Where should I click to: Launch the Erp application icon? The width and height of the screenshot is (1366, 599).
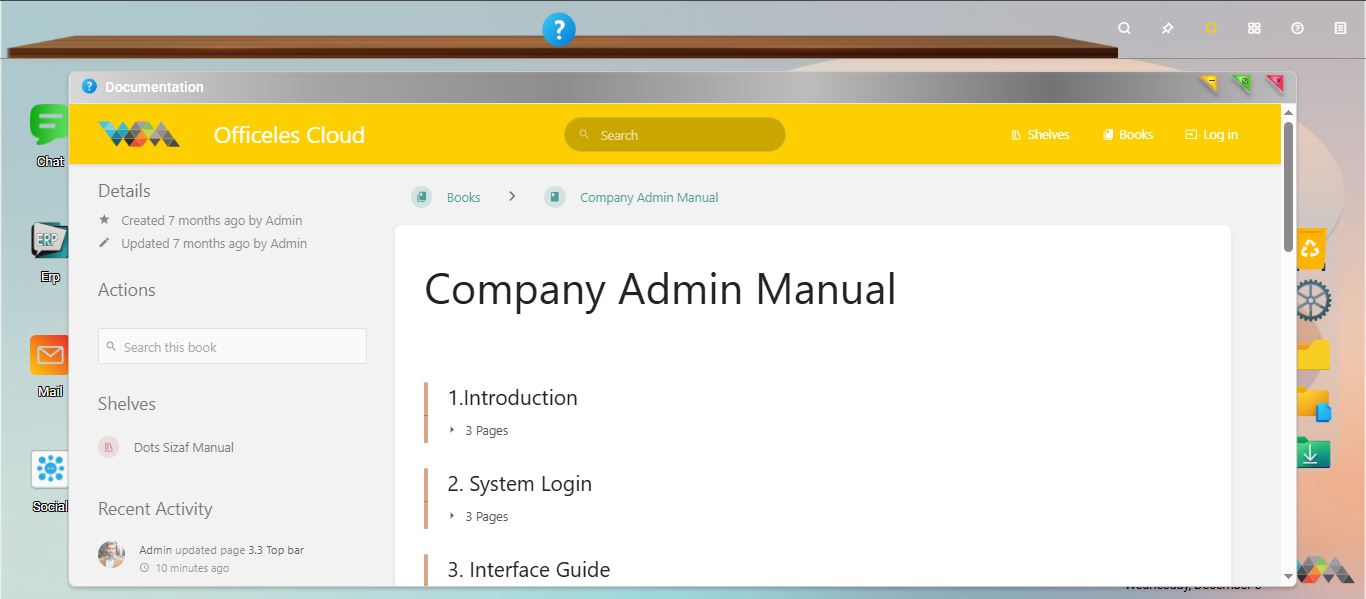click(x=49, y=242)
